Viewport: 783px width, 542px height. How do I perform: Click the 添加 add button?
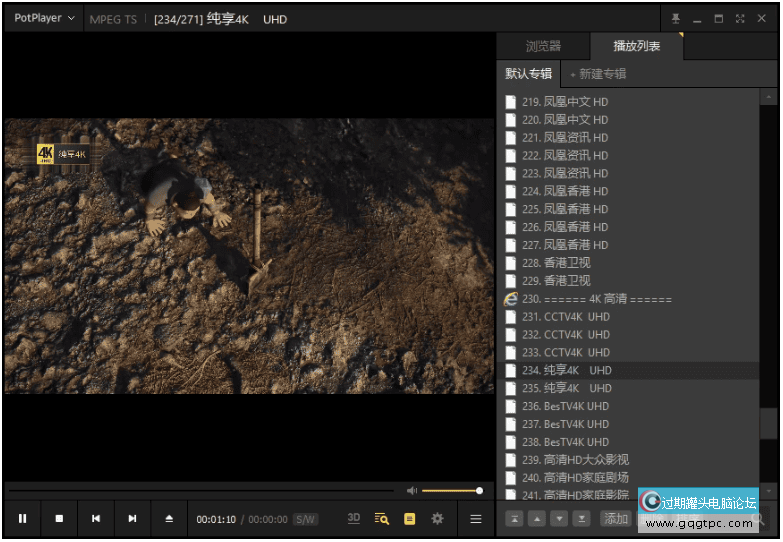[x=616, y=519]
